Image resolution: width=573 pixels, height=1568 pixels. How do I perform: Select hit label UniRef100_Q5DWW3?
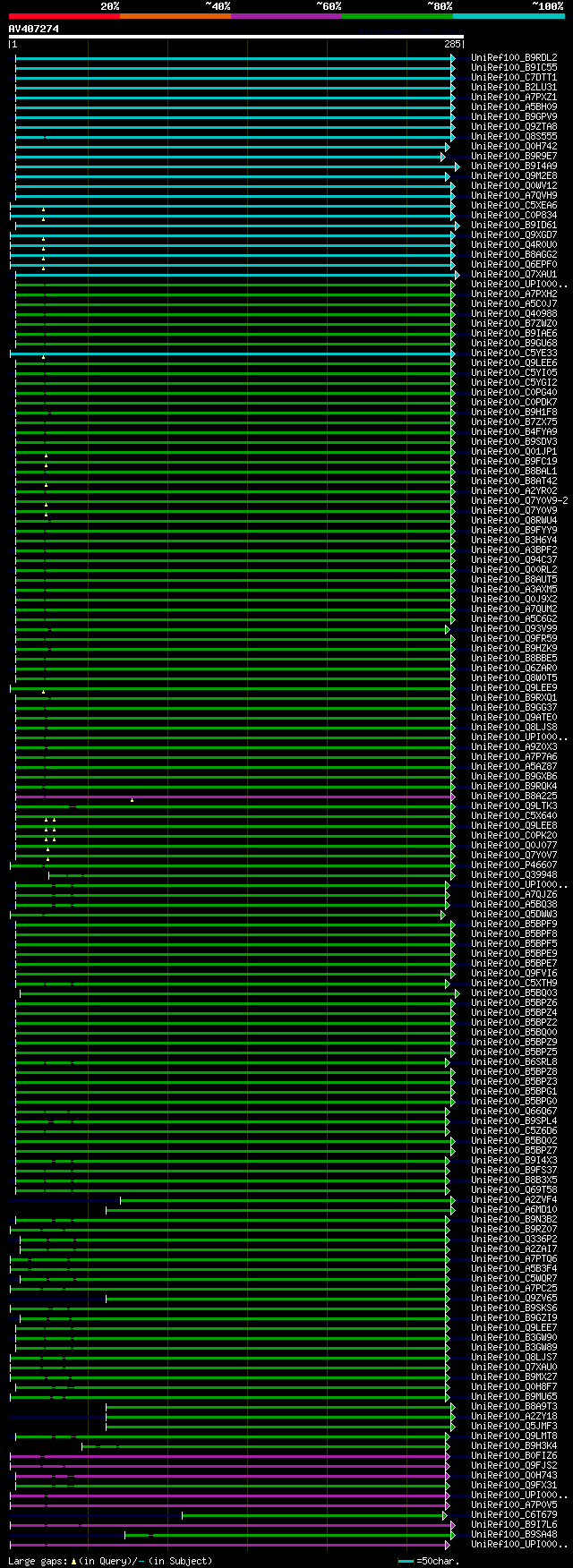[514, 914]
